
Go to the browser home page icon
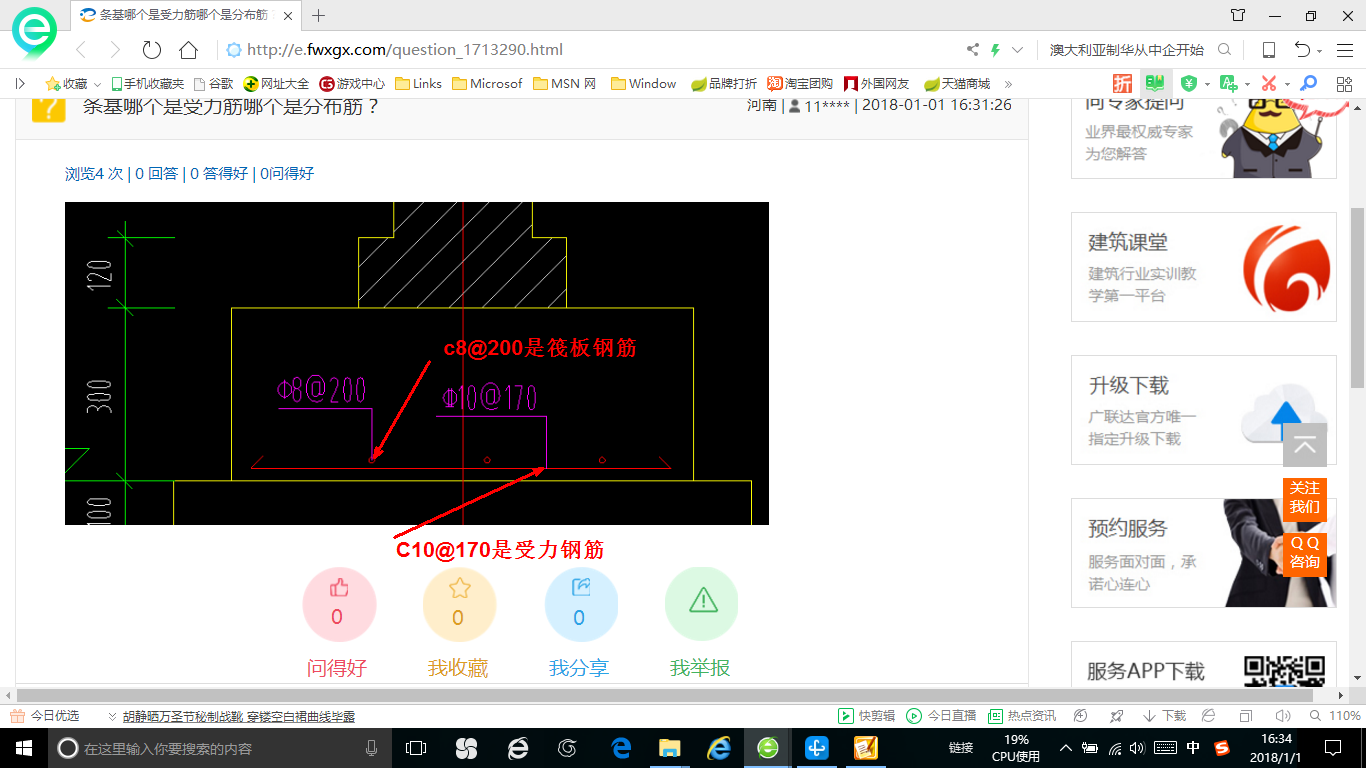pyautogui.click(x=188, y=50)
